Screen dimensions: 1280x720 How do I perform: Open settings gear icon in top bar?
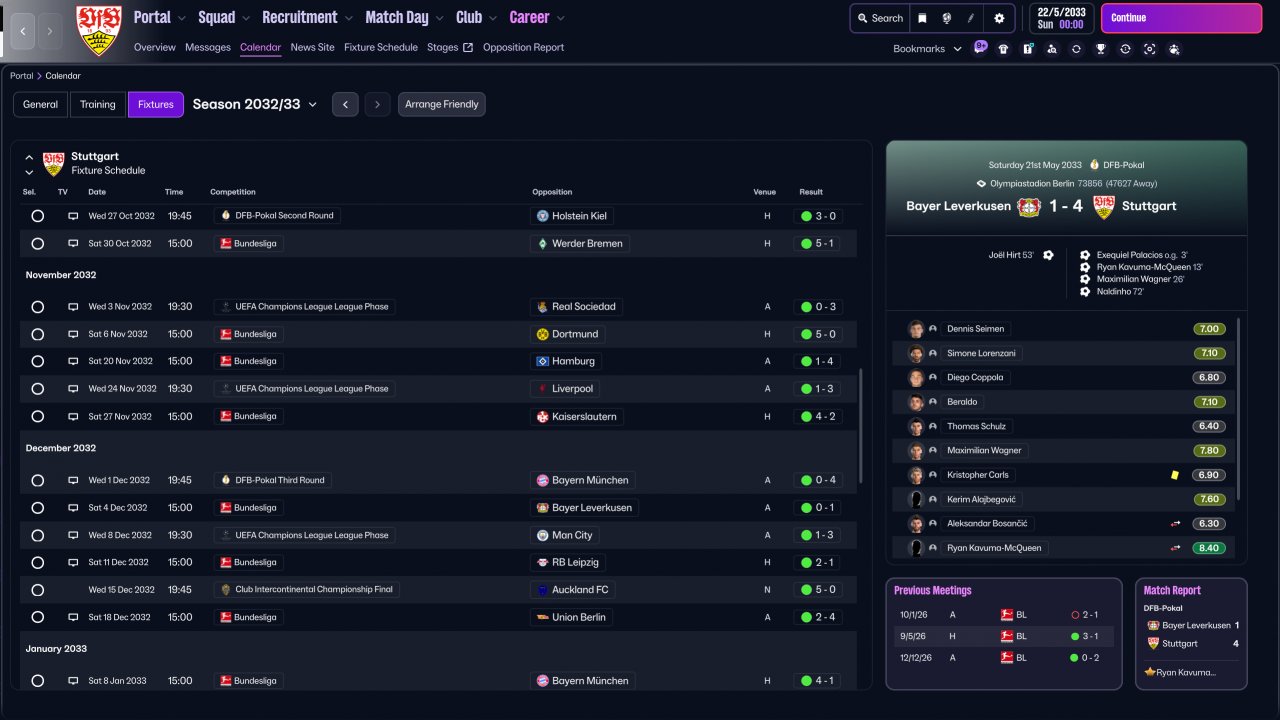(999, 18)
